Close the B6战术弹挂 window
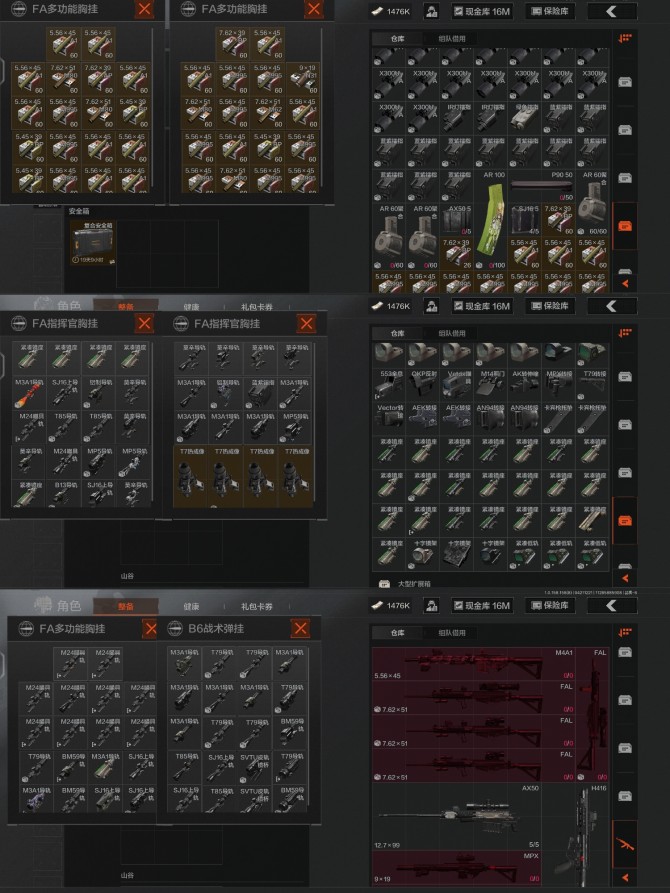 pyautogui.click(x=300, y=628)
